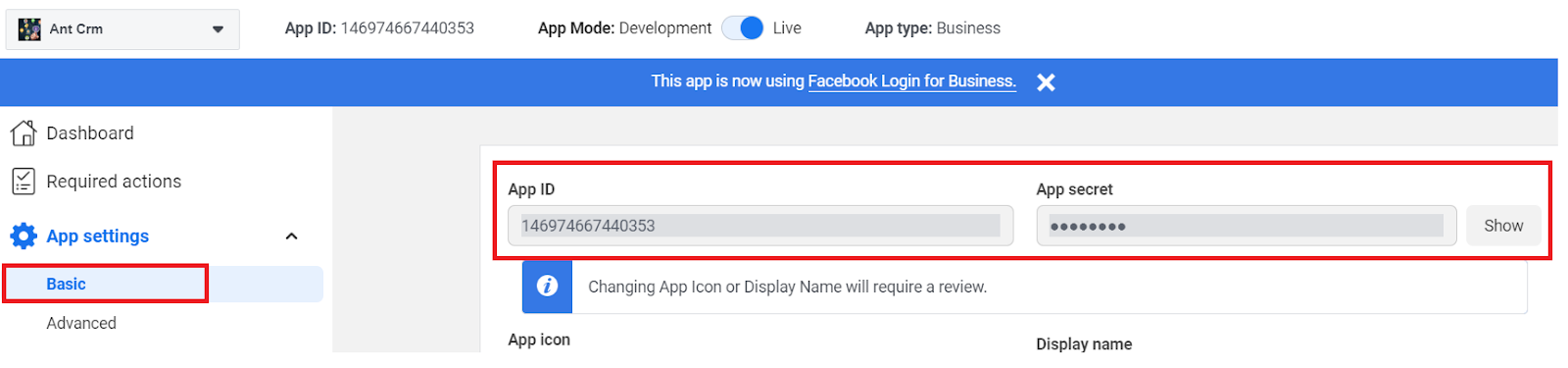Click the Changing App Icon review notice text

point(787,287)
